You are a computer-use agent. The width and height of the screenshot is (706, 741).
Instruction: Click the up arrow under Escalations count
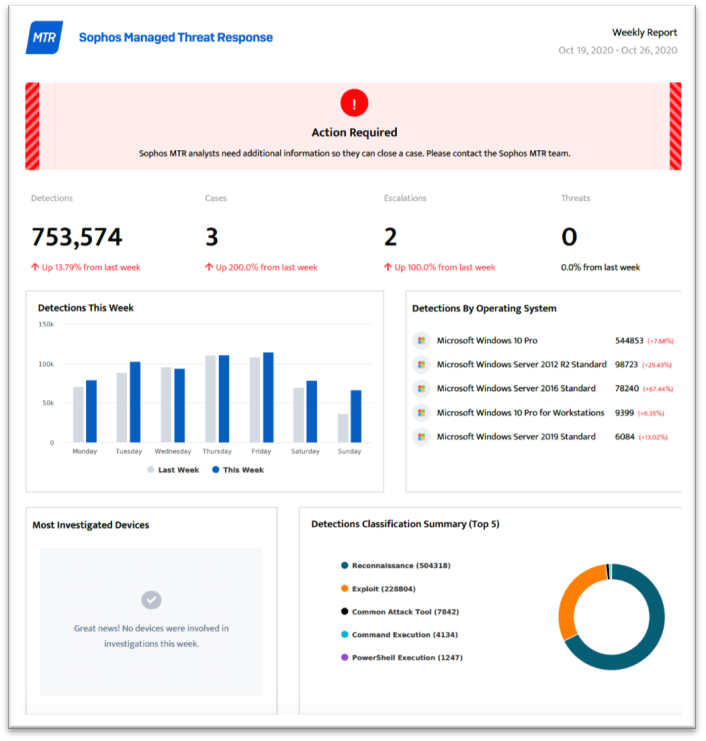tap(387, 267)
